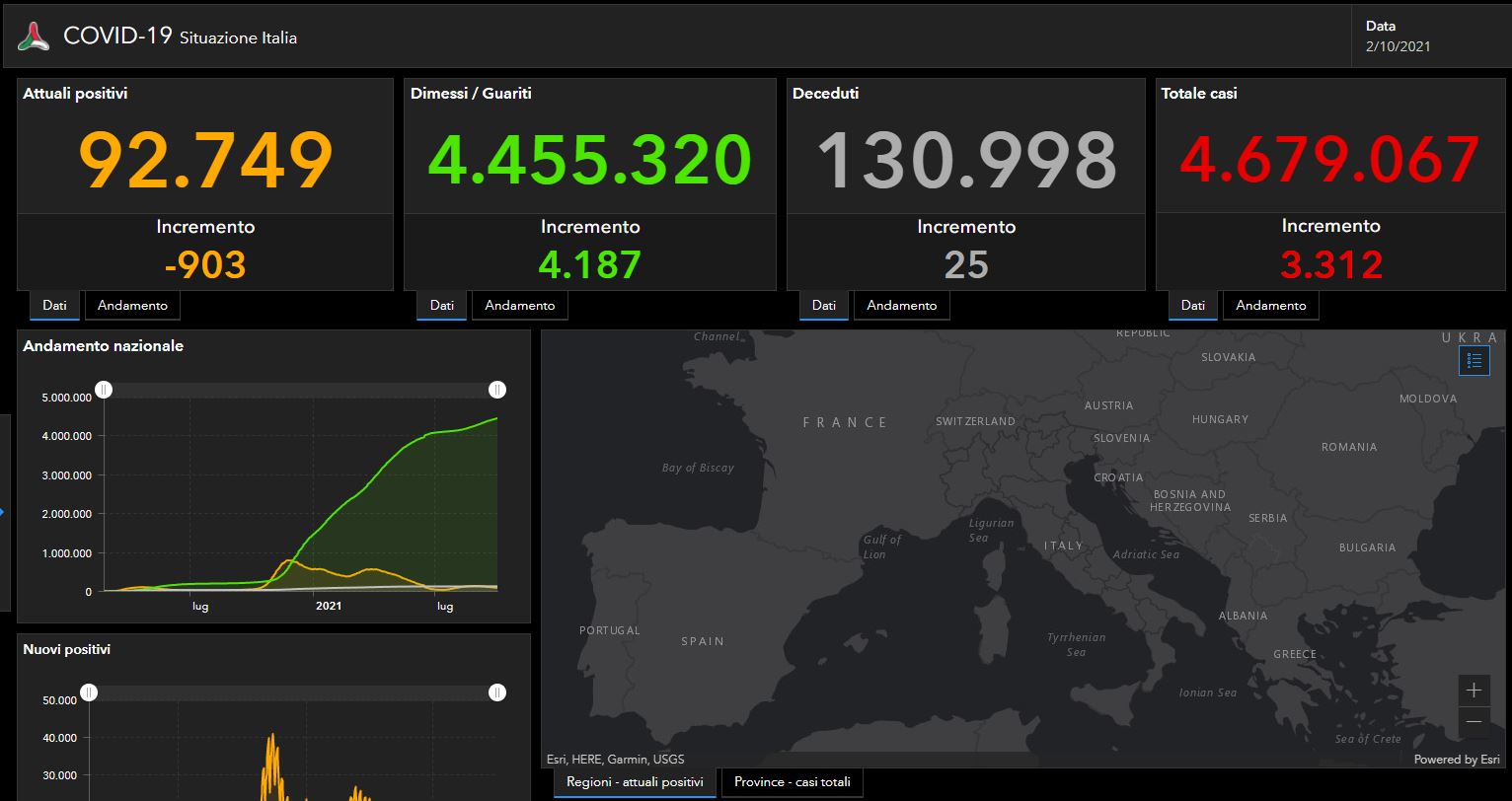Viewport: 1512px width, 801px height.
Task: Click right range handle of Nuovi positivi chart
Action: (x=497, y=692)
